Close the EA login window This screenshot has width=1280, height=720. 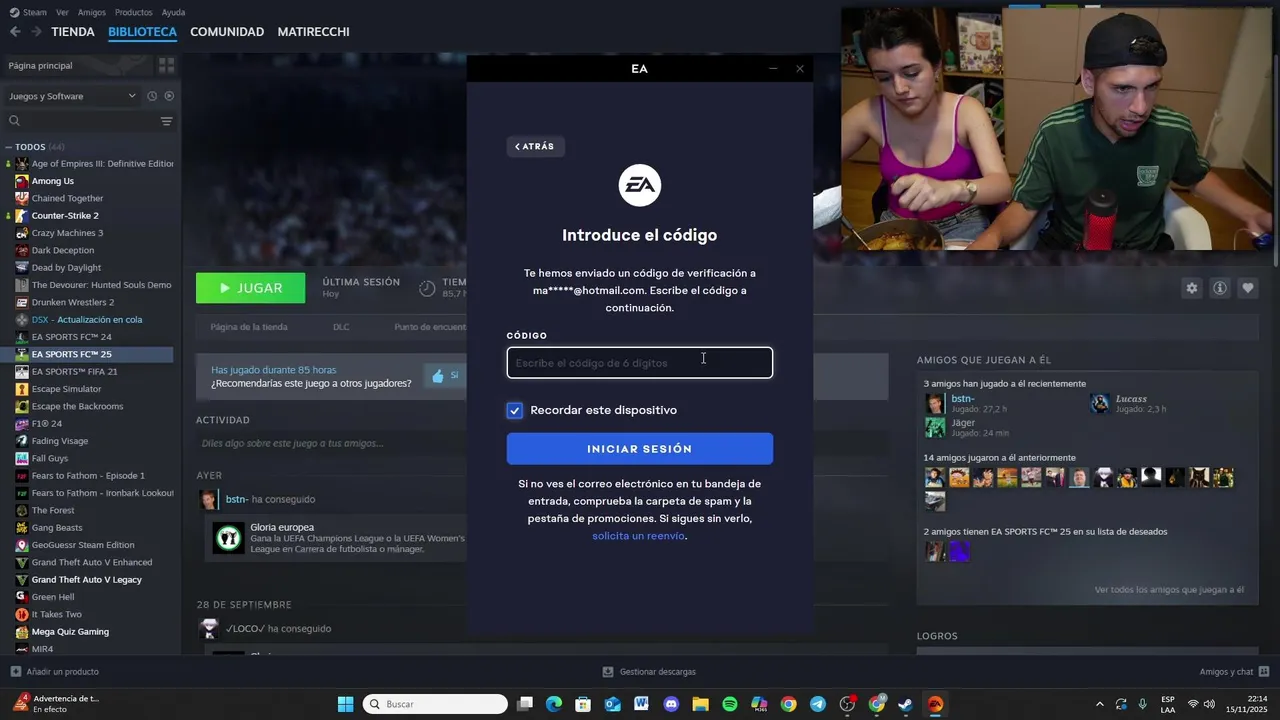(x=800, y=69)
